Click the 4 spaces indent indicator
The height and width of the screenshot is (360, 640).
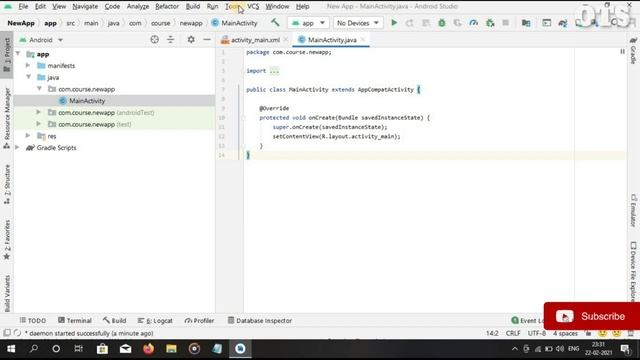pos(565,333)
